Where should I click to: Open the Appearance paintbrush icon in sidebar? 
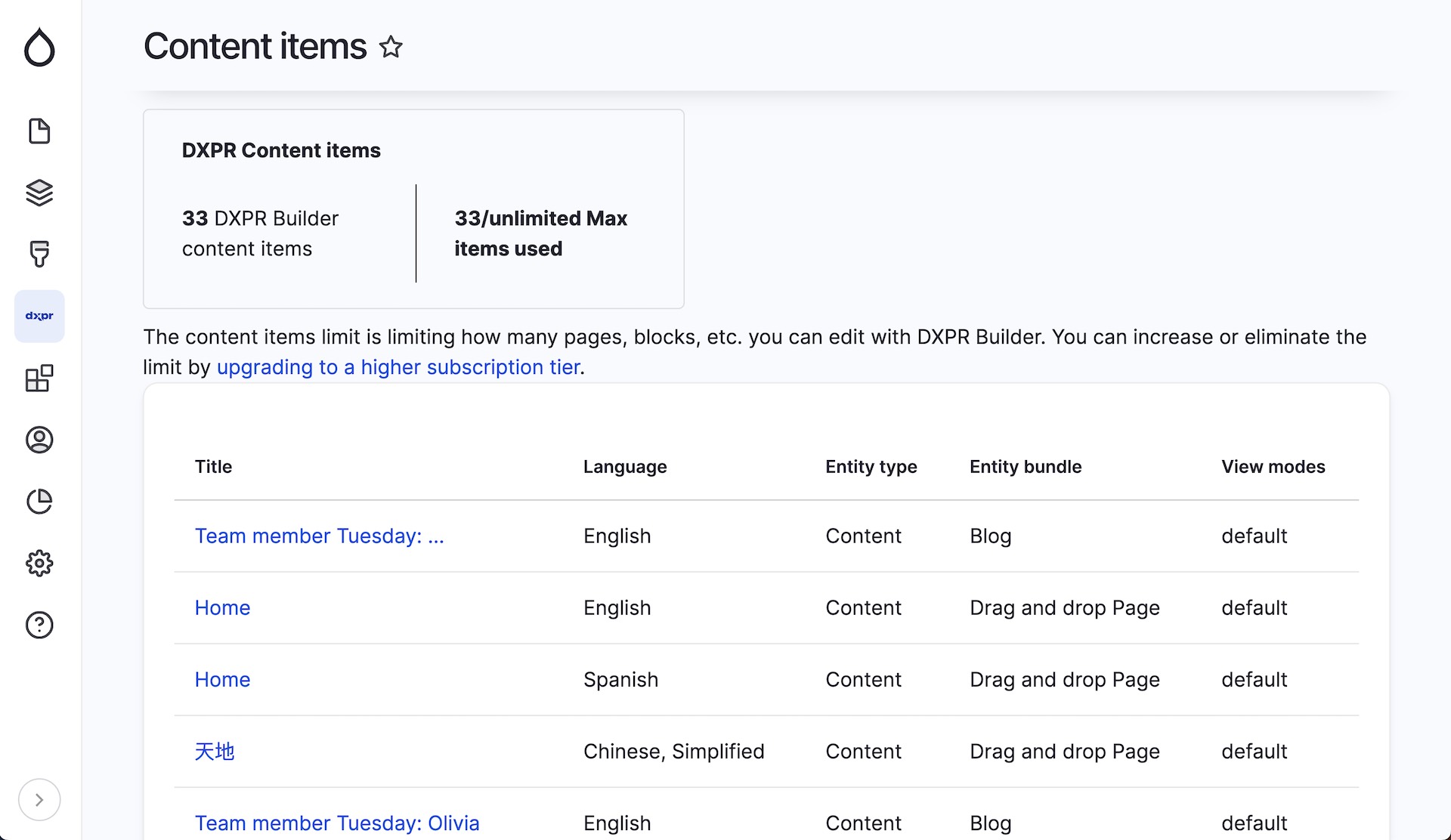pos(39,254)
